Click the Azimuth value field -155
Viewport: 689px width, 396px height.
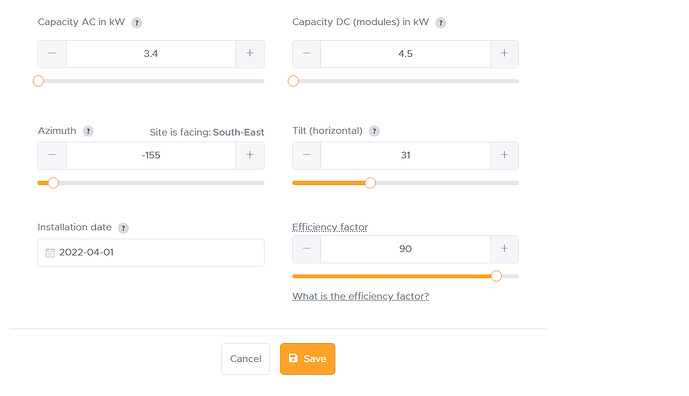pos(151,155)
